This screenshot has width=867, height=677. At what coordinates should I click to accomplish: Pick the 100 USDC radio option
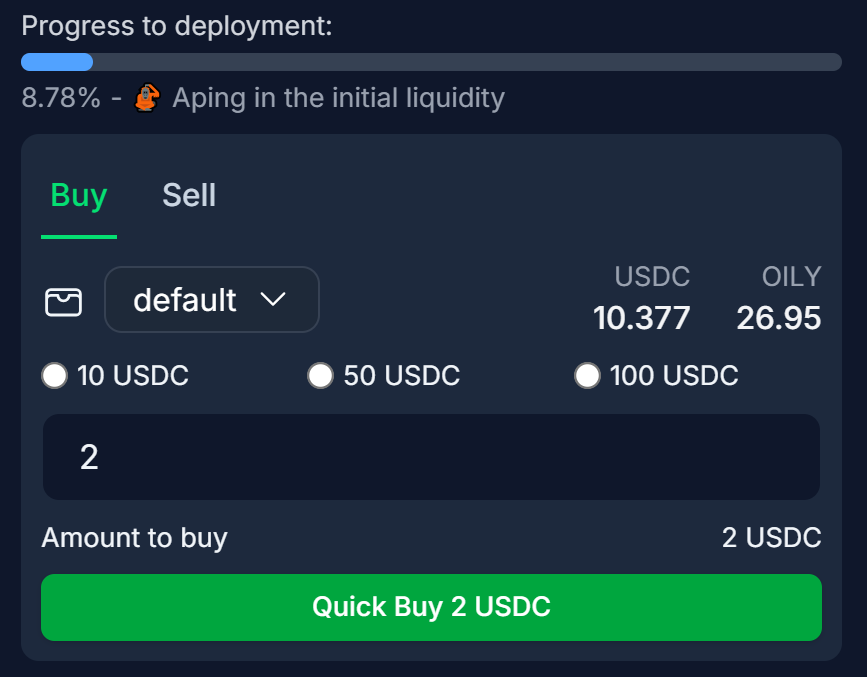coord(587,376)
